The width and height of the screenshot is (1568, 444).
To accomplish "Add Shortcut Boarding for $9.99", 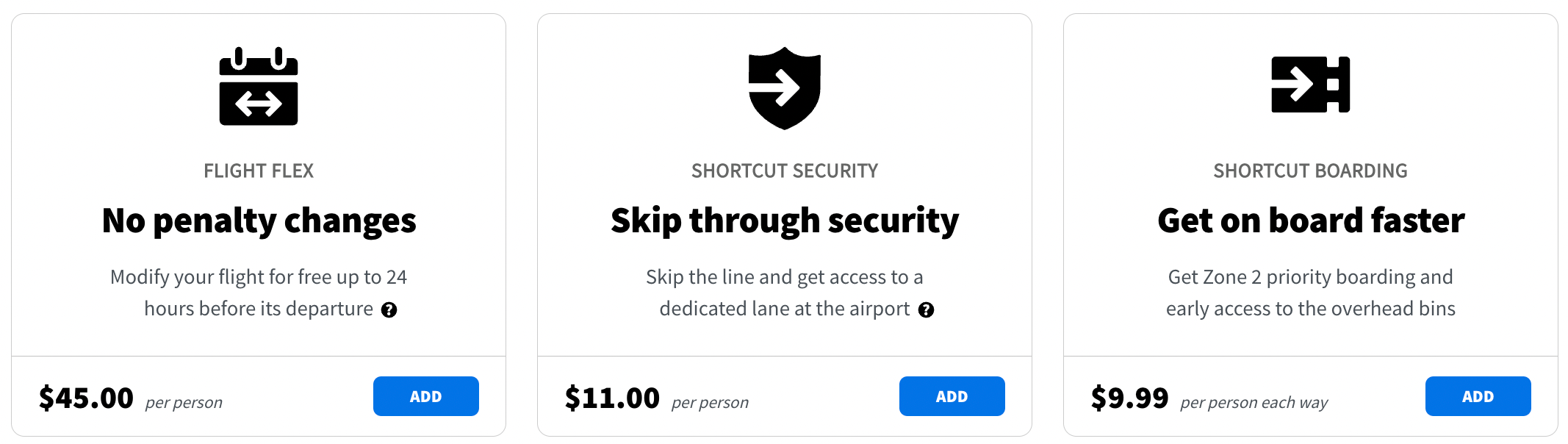I will [1478, 396].
